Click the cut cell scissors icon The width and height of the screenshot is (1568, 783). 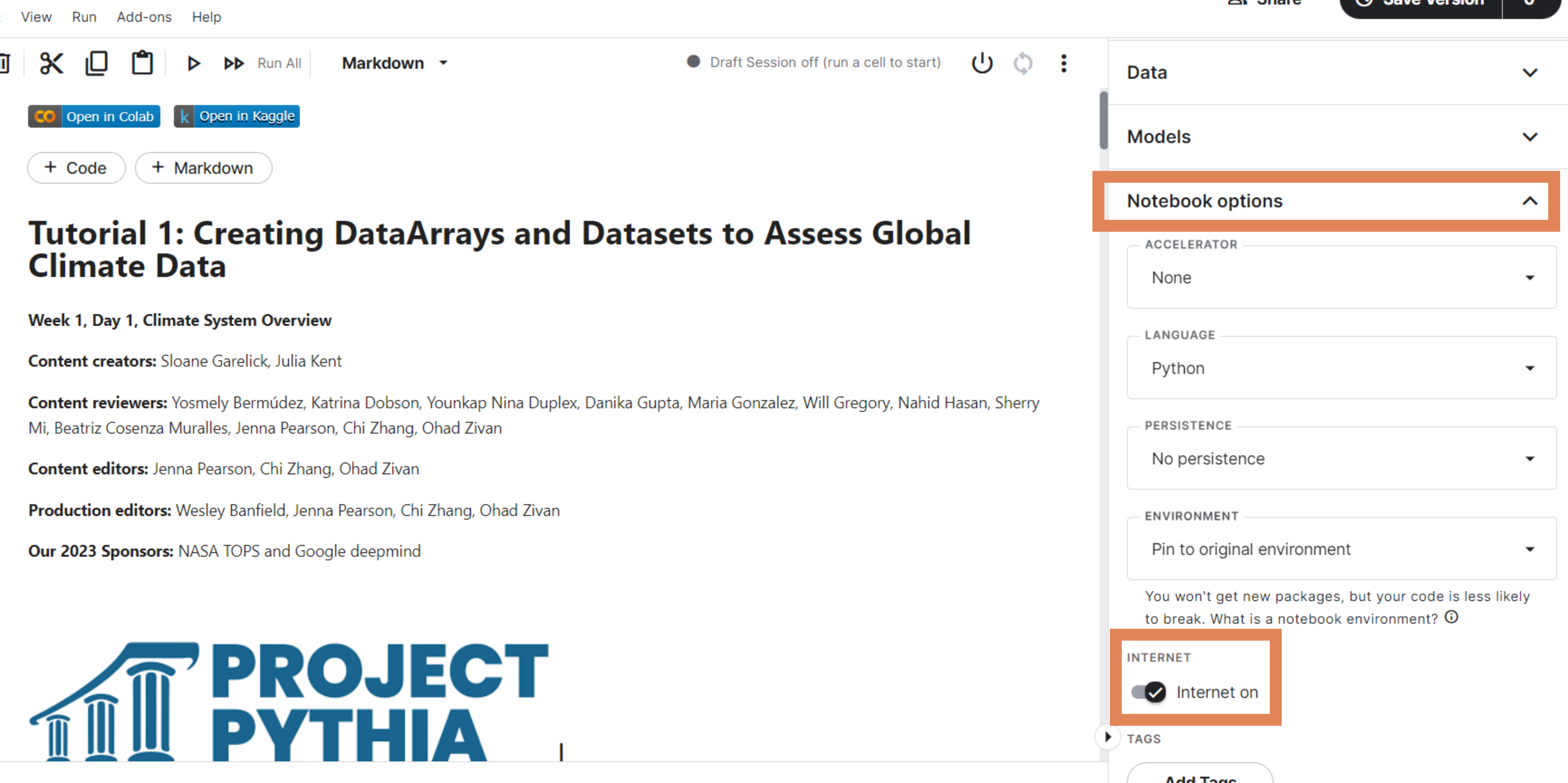tap(51, 63)
